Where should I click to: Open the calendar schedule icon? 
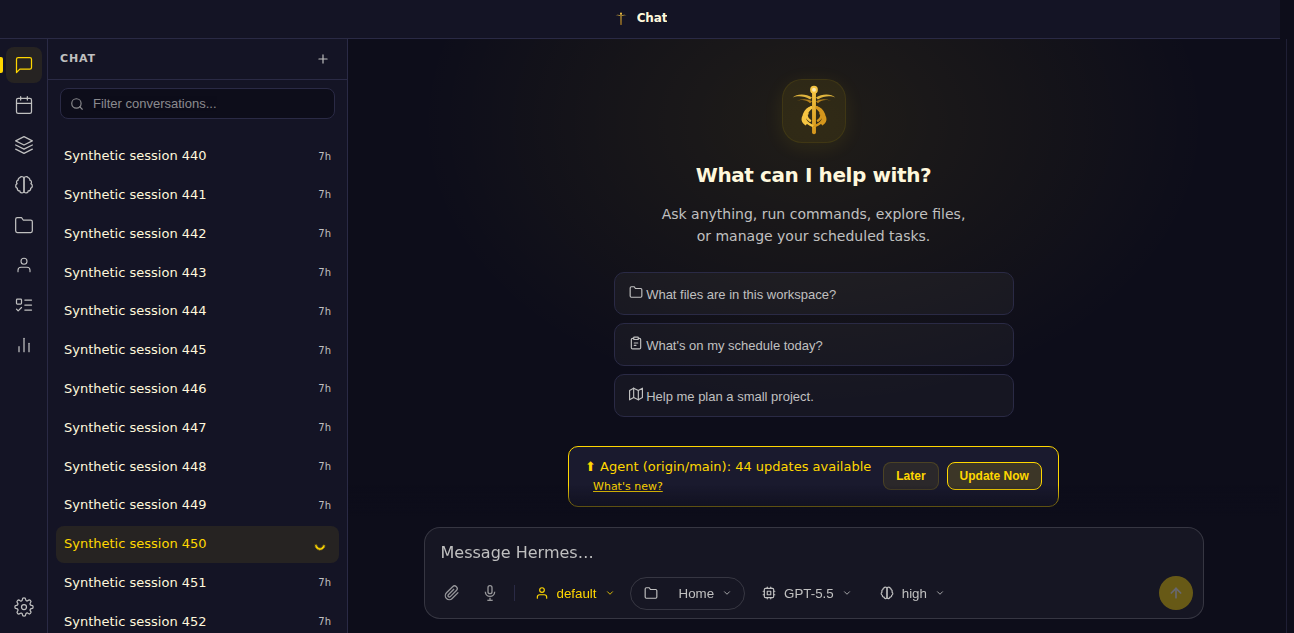coord(24,105)
